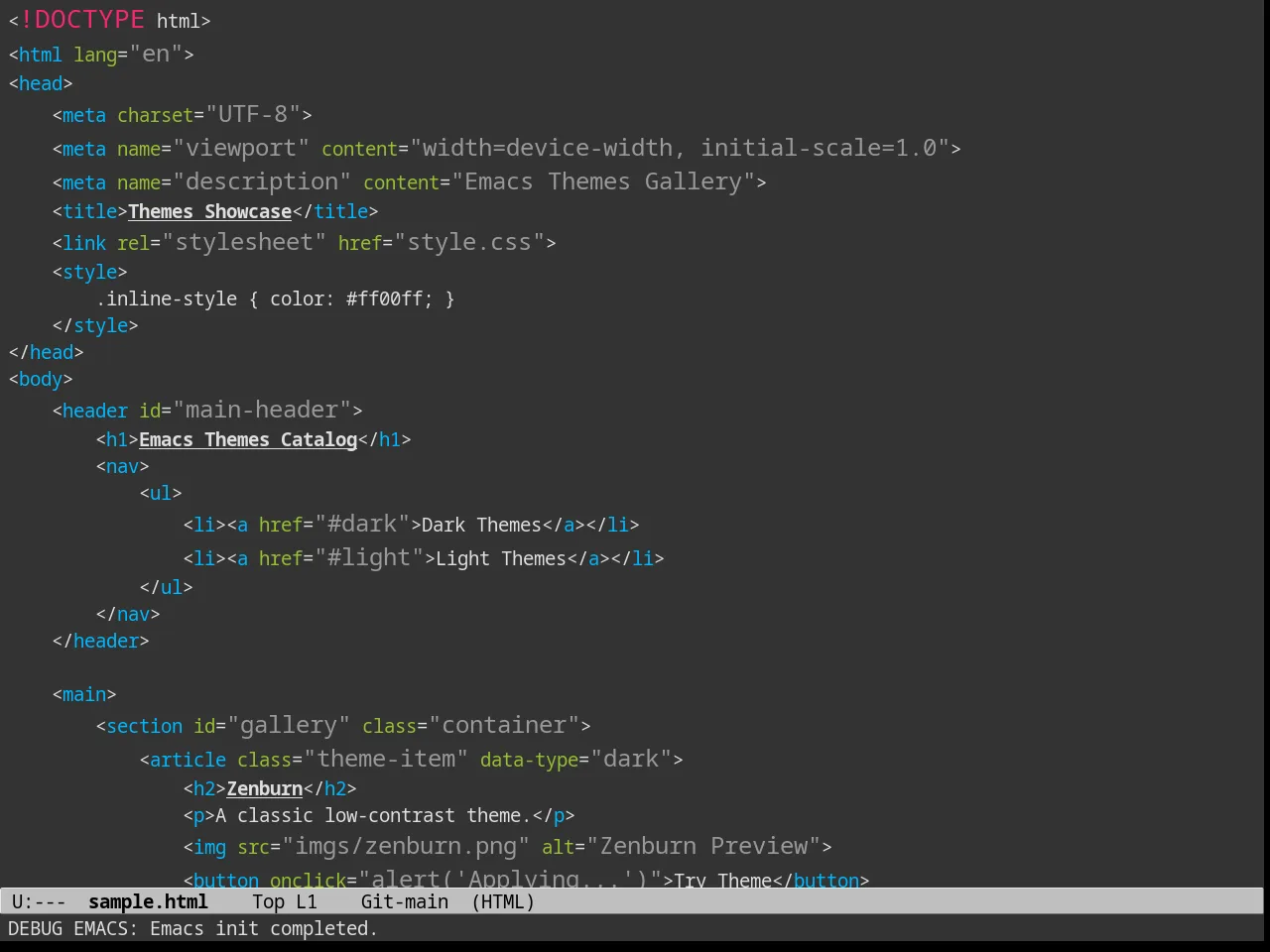Screen dimensions: 1270x952
Task: Click the closing </nav> tag
Action: (x=128, y=614)
